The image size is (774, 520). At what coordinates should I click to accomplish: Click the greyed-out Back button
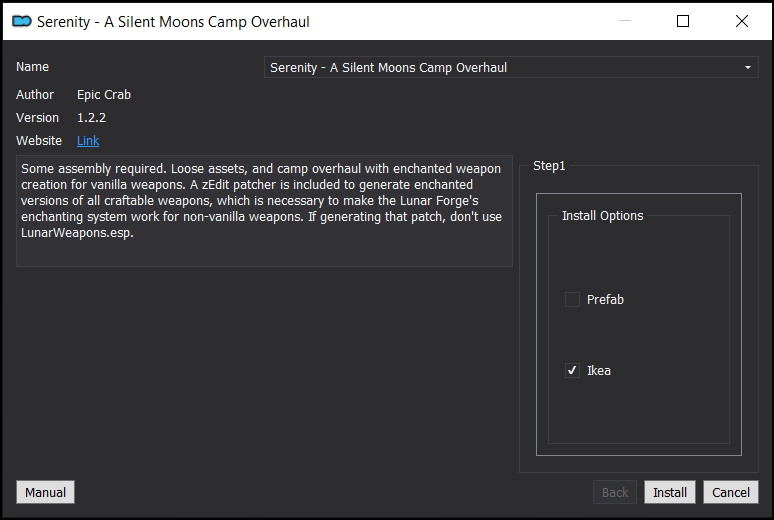615,492
